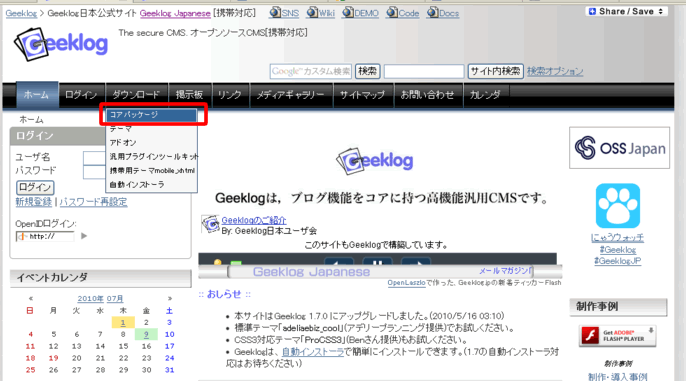Select day 1 in event calendar

tap(123, 323)
